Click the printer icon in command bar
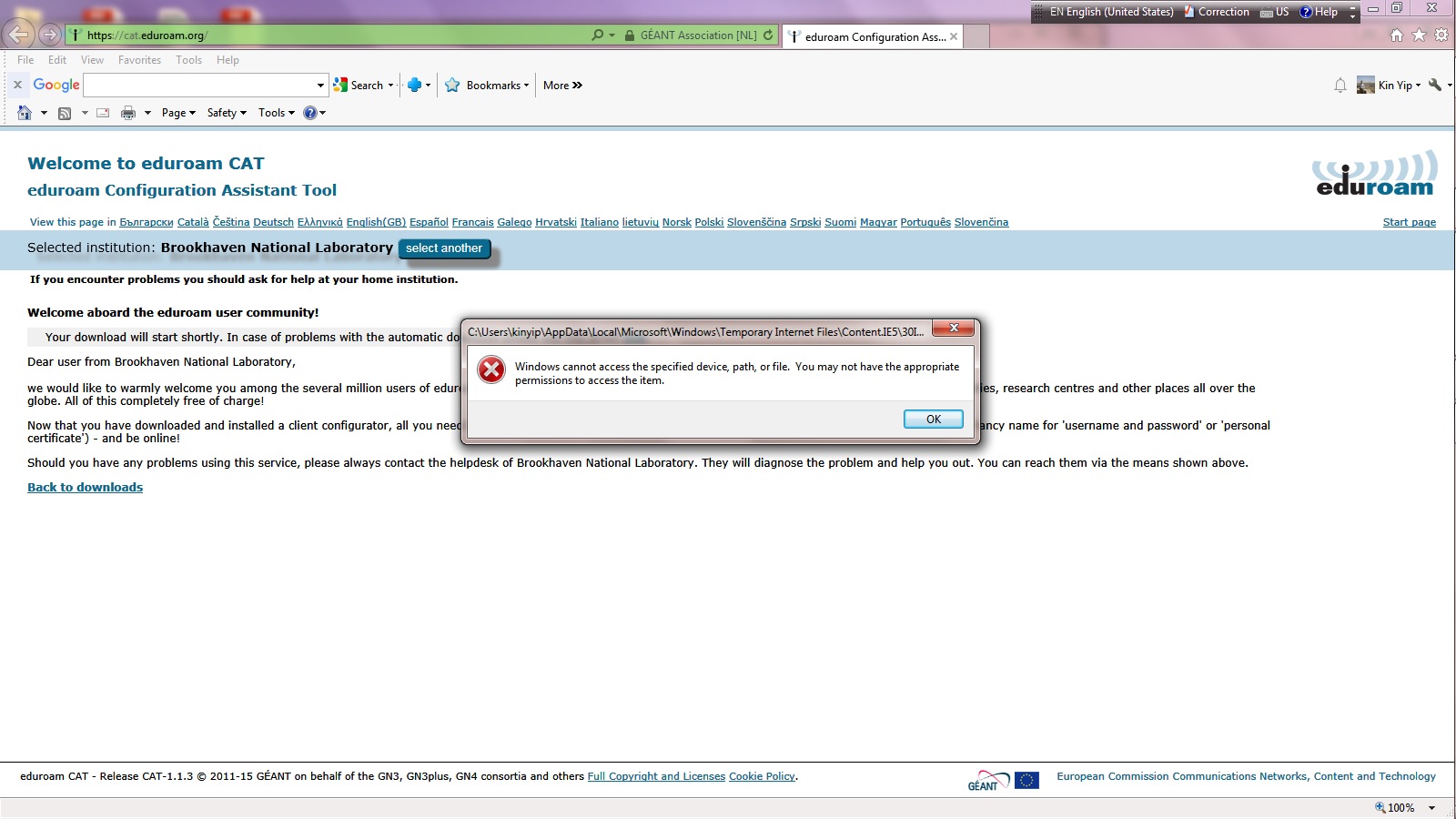 (128, 113)
